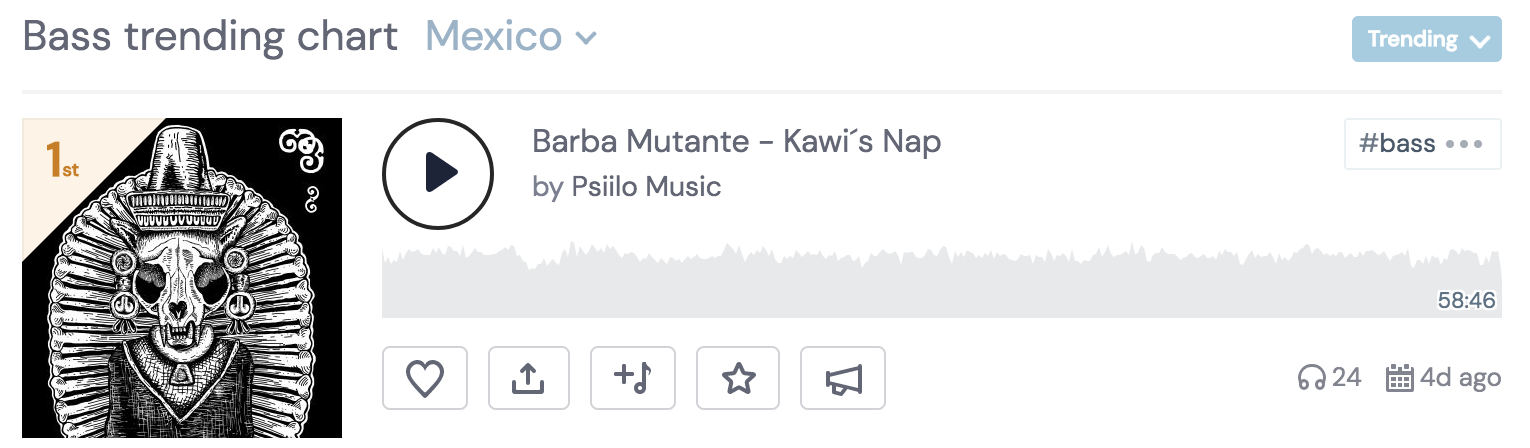Click the share upload icon

528,378
